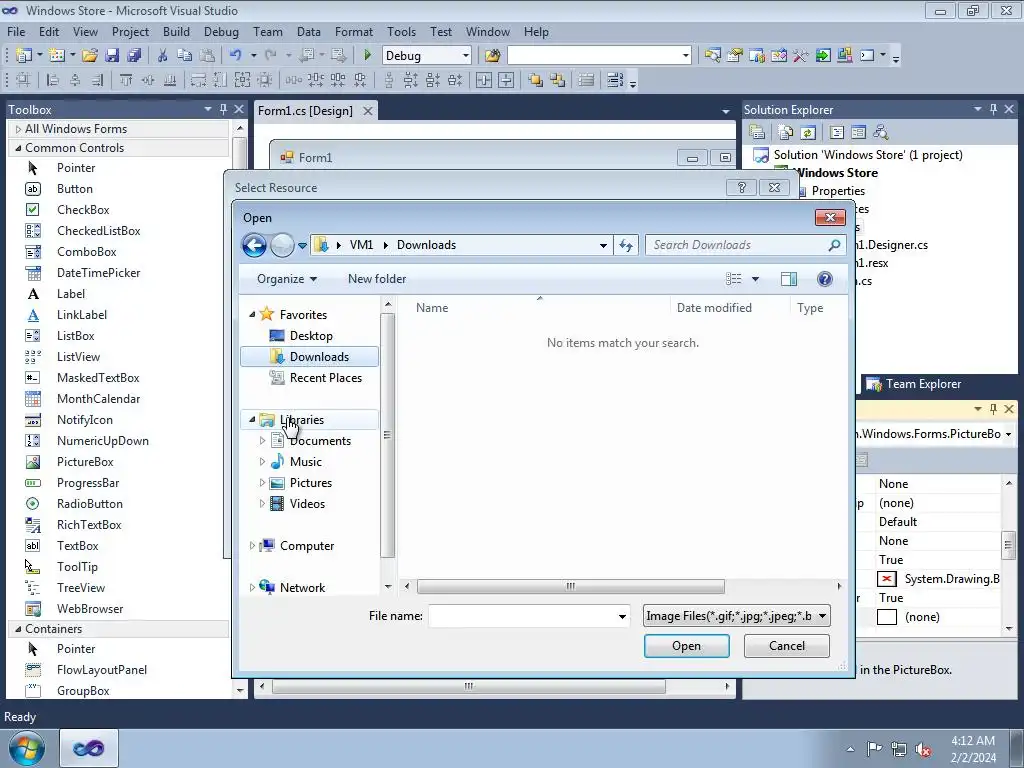The height and width of the screenshot is (768, 1024).
Task: Expand the Computer tree node
Action: click(252, 545)
